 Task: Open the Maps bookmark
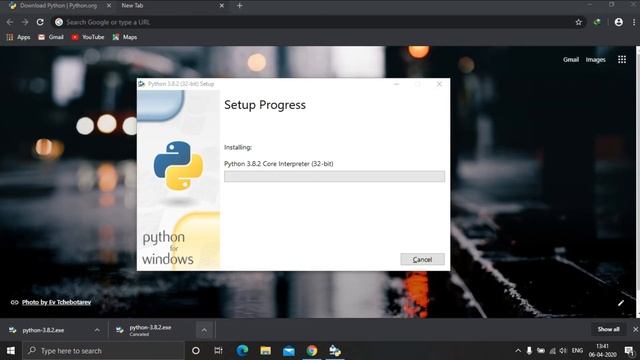click(125, 37)
